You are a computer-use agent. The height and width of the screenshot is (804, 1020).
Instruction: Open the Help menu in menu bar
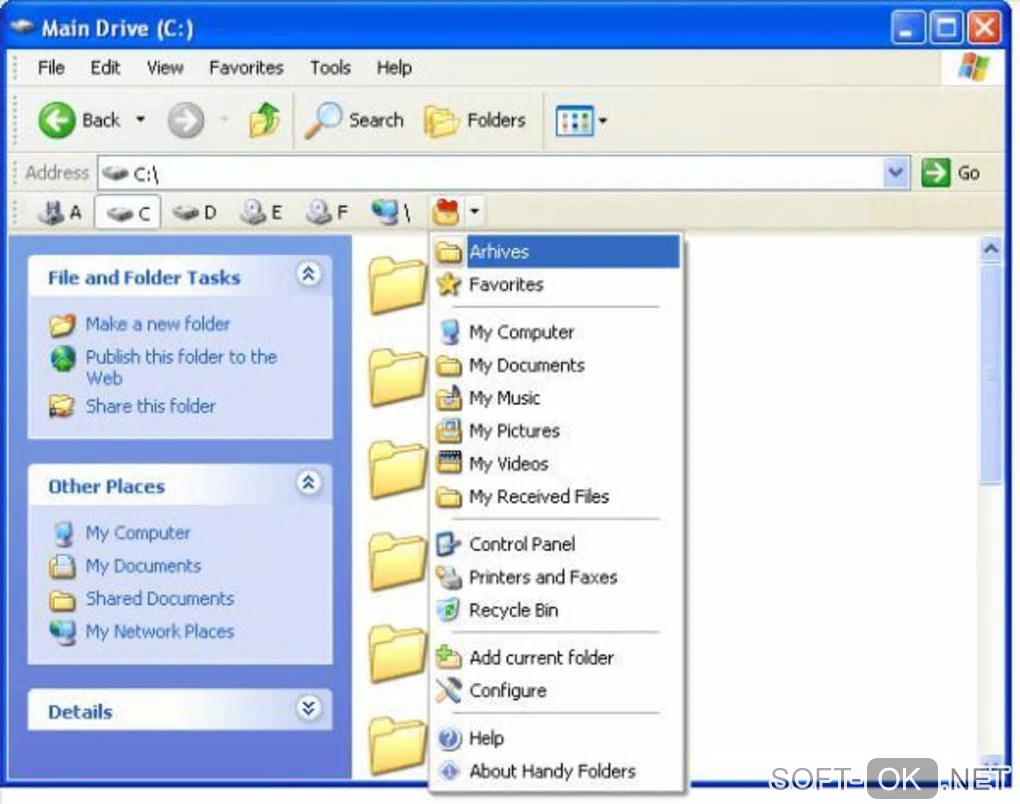point(394,68)
